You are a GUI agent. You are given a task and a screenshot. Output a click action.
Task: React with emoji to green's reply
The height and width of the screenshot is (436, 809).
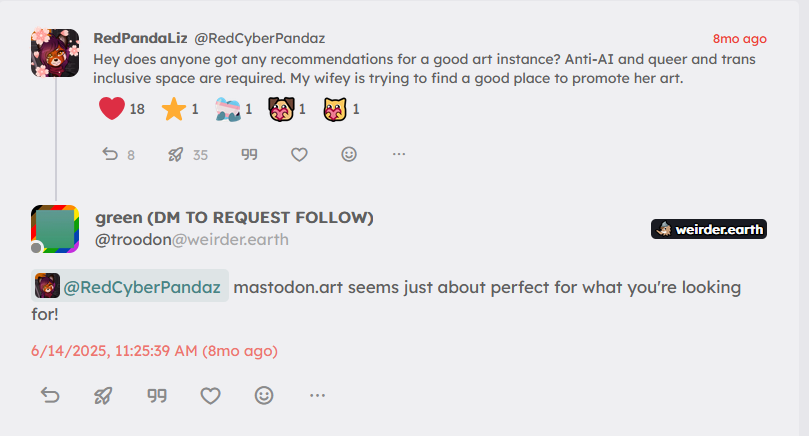[264, 396]
